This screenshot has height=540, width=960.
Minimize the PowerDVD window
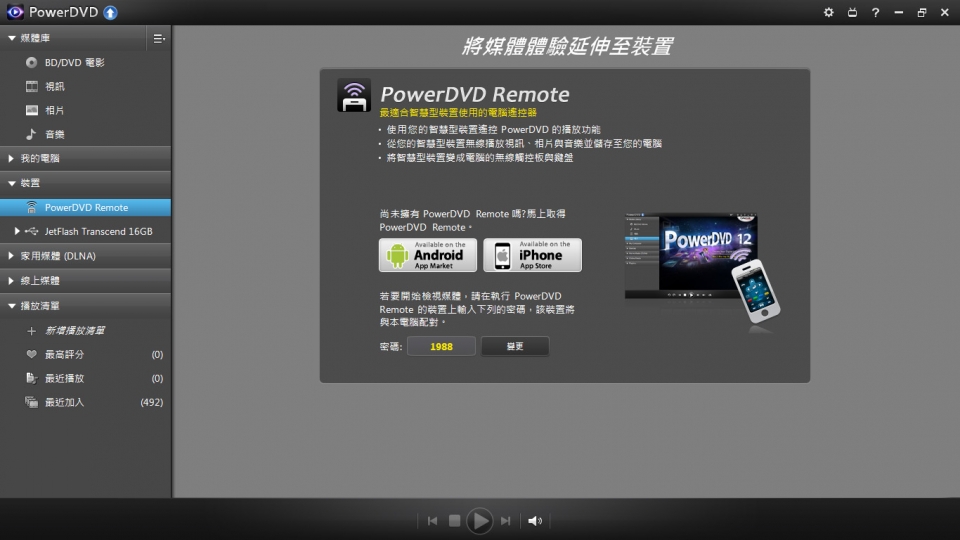point(899,12)
